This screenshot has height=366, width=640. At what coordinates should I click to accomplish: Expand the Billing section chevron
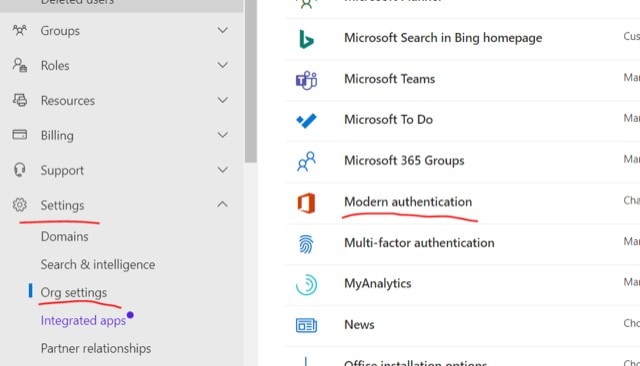tap(222, 135)
